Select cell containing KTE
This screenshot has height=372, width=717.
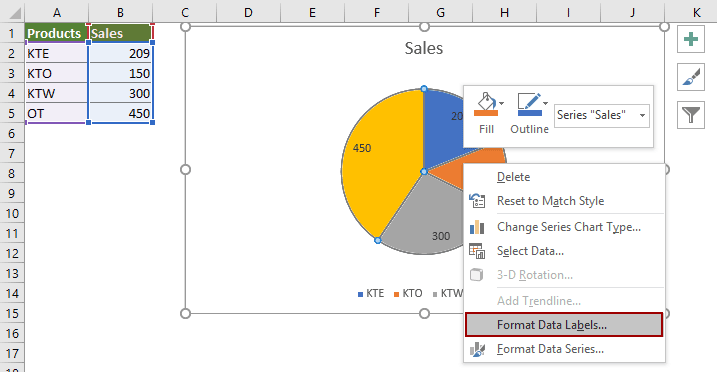coord(56,53)
